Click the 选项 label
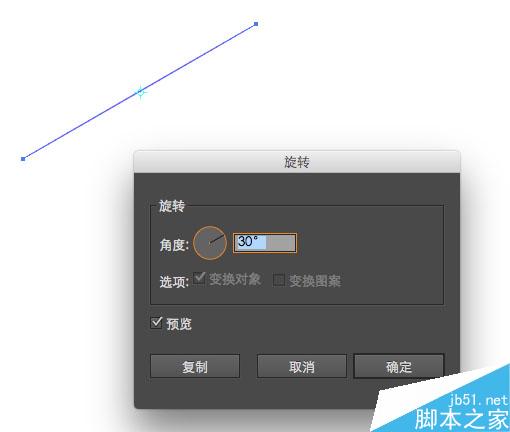 [x=174, y=282]
